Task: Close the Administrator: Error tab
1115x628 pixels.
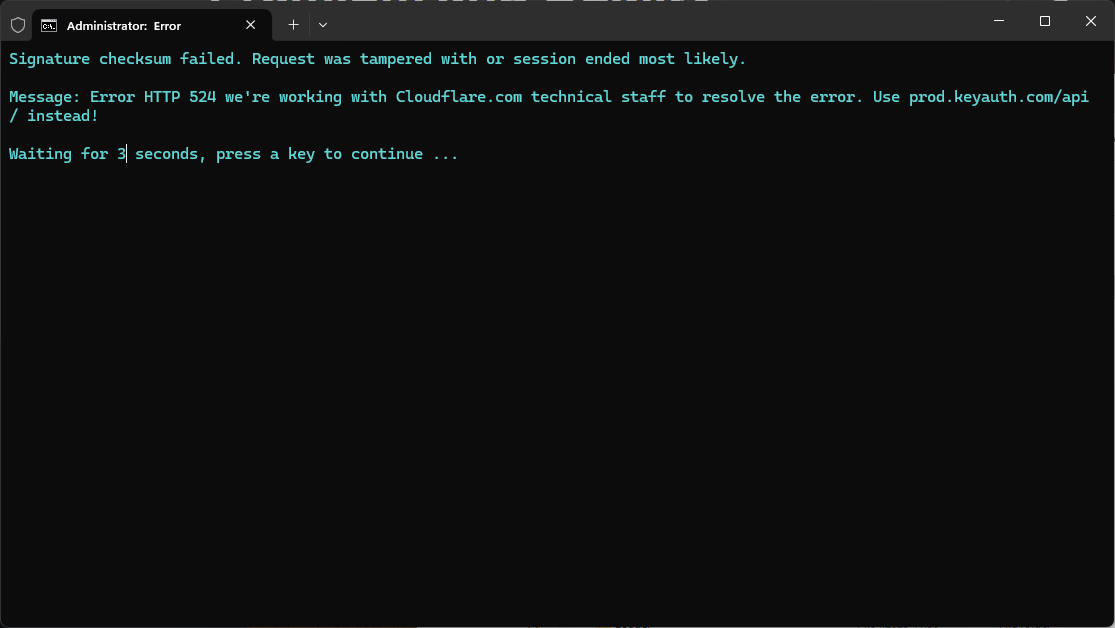Action: click(x=250, y=25)
